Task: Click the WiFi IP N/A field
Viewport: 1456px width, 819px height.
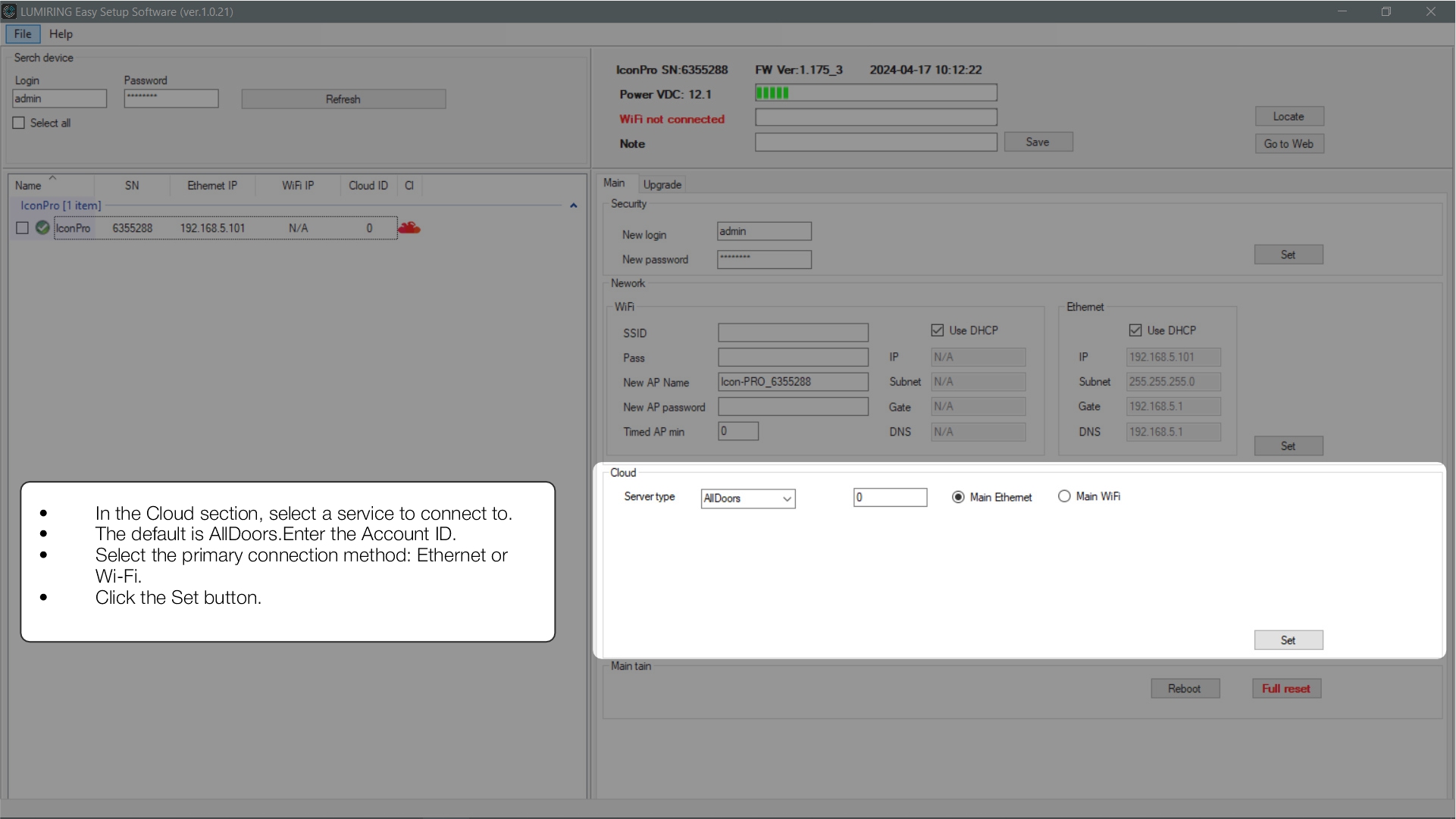Action: click(x=978, y=357)
